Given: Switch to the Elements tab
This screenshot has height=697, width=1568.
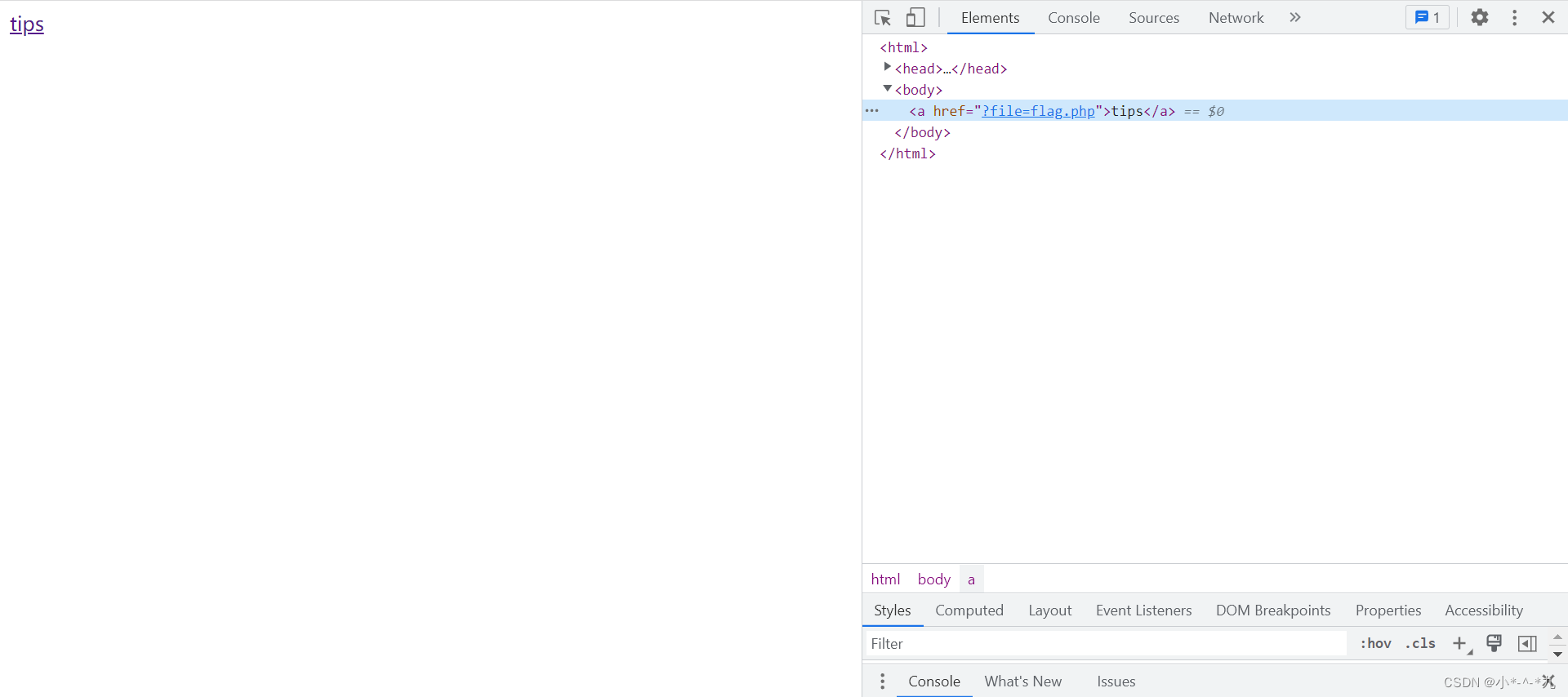Looking at the screenshot, I should pos(990,17).
